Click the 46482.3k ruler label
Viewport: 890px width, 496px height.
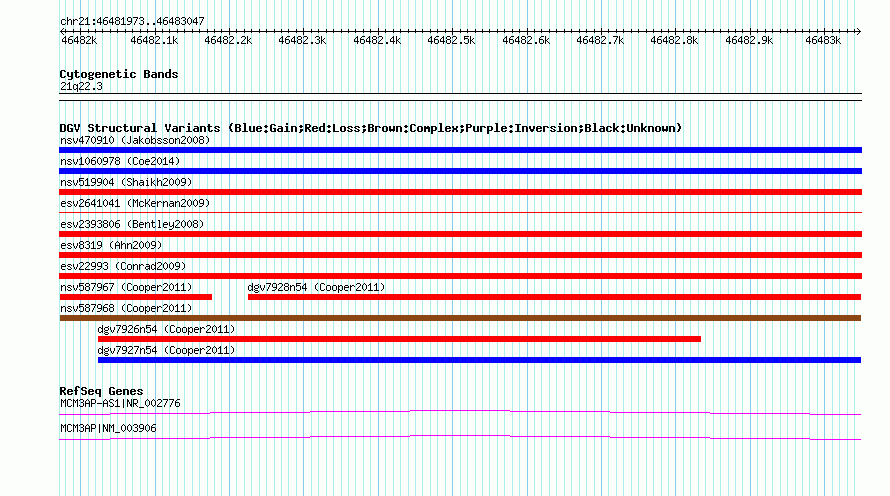coord(302,40)
